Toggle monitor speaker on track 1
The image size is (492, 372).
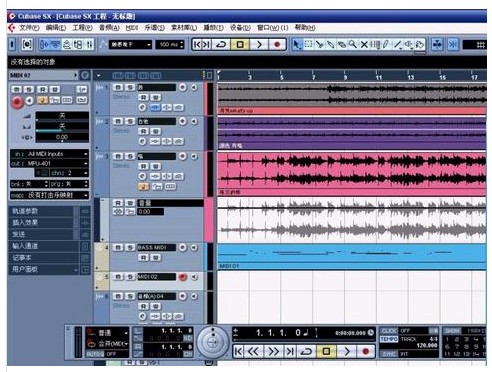coord(194,87)
